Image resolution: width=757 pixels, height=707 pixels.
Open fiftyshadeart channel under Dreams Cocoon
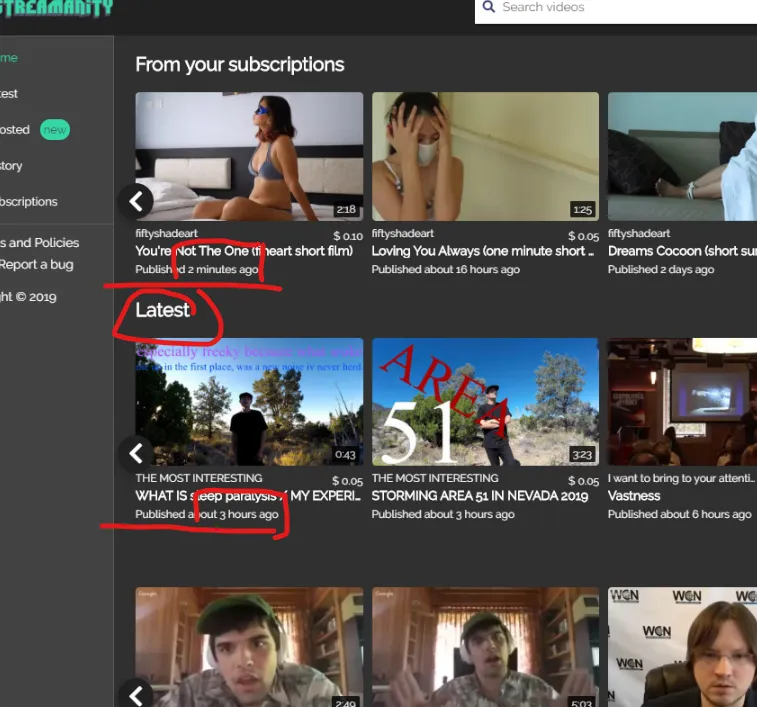click(639, 234)
